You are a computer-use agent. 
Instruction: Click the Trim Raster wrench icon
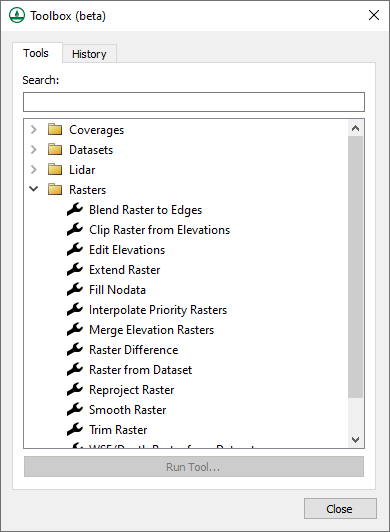(75, 430)
